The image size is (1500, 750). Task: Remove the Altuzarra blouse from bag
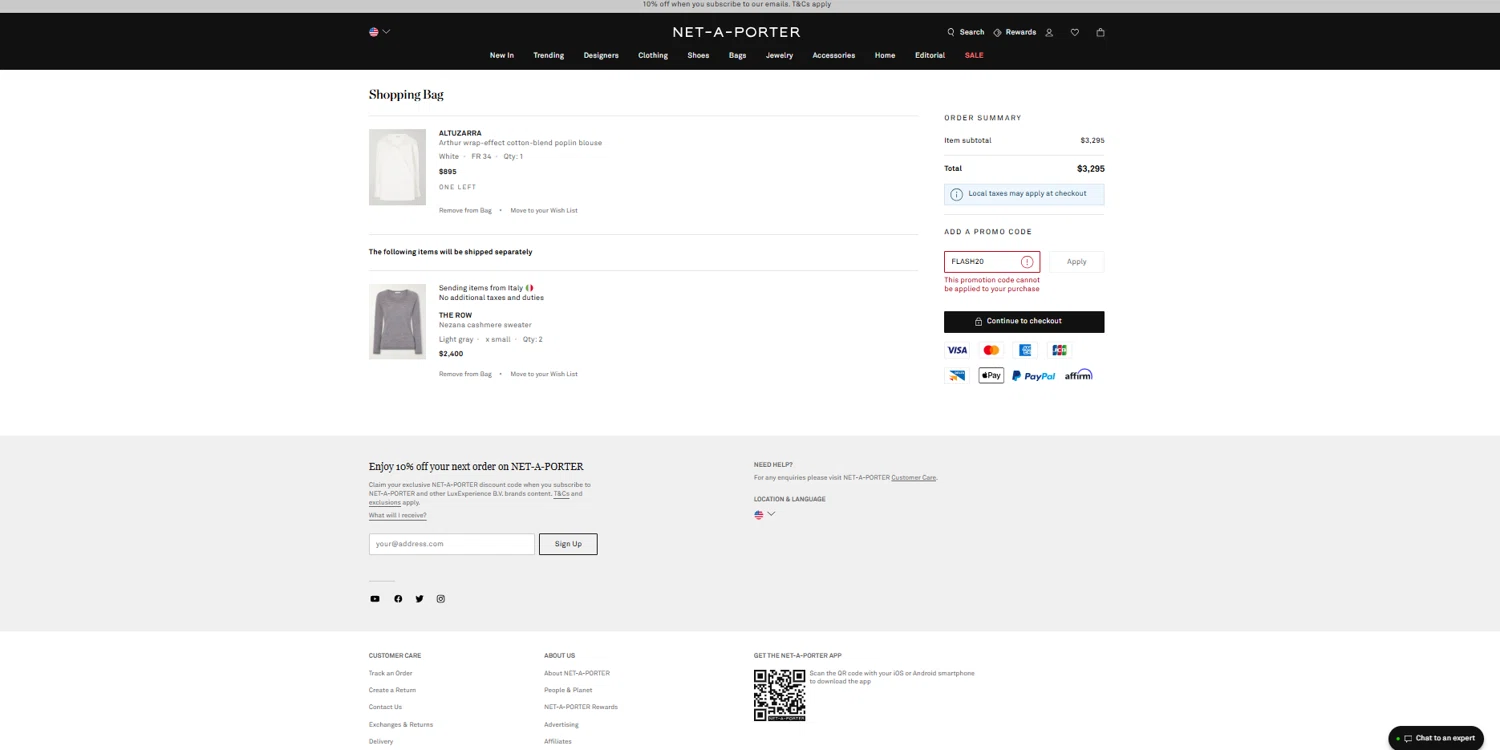465,210
